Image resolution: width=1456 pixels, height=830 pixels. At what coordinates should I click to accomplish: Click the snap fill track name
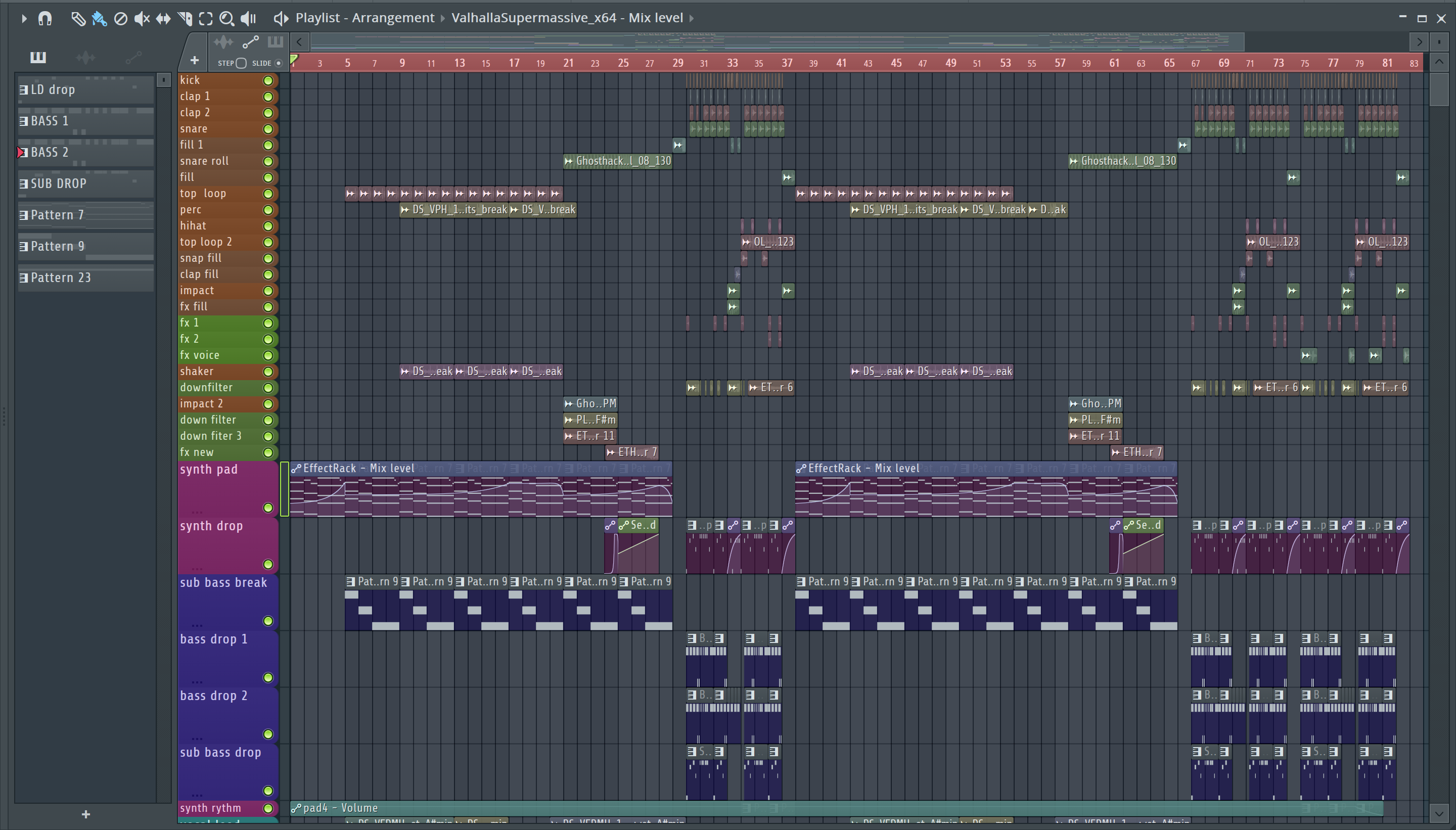(x=200, y=258)
